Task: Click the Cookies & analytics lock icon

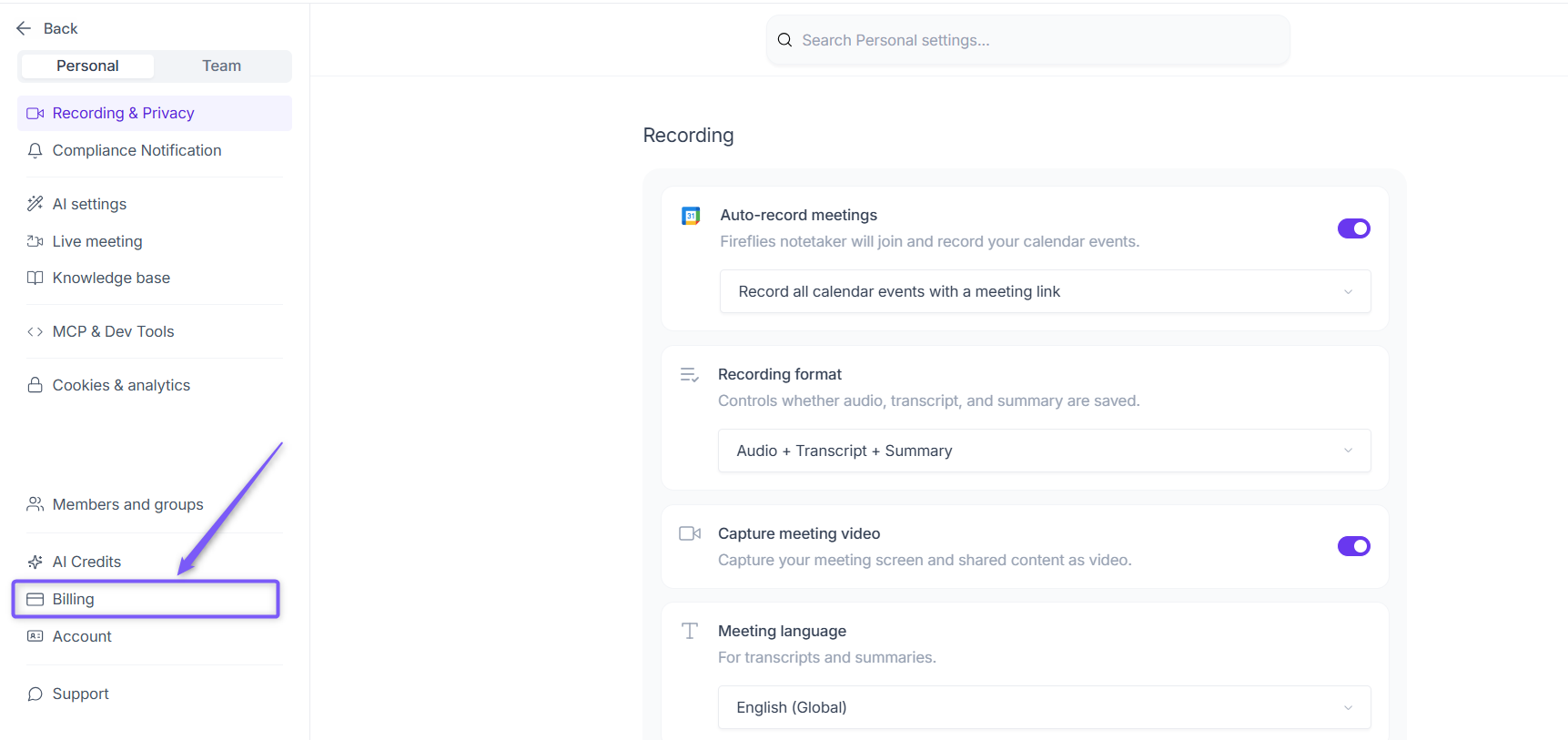Action: tap(35, 385)
